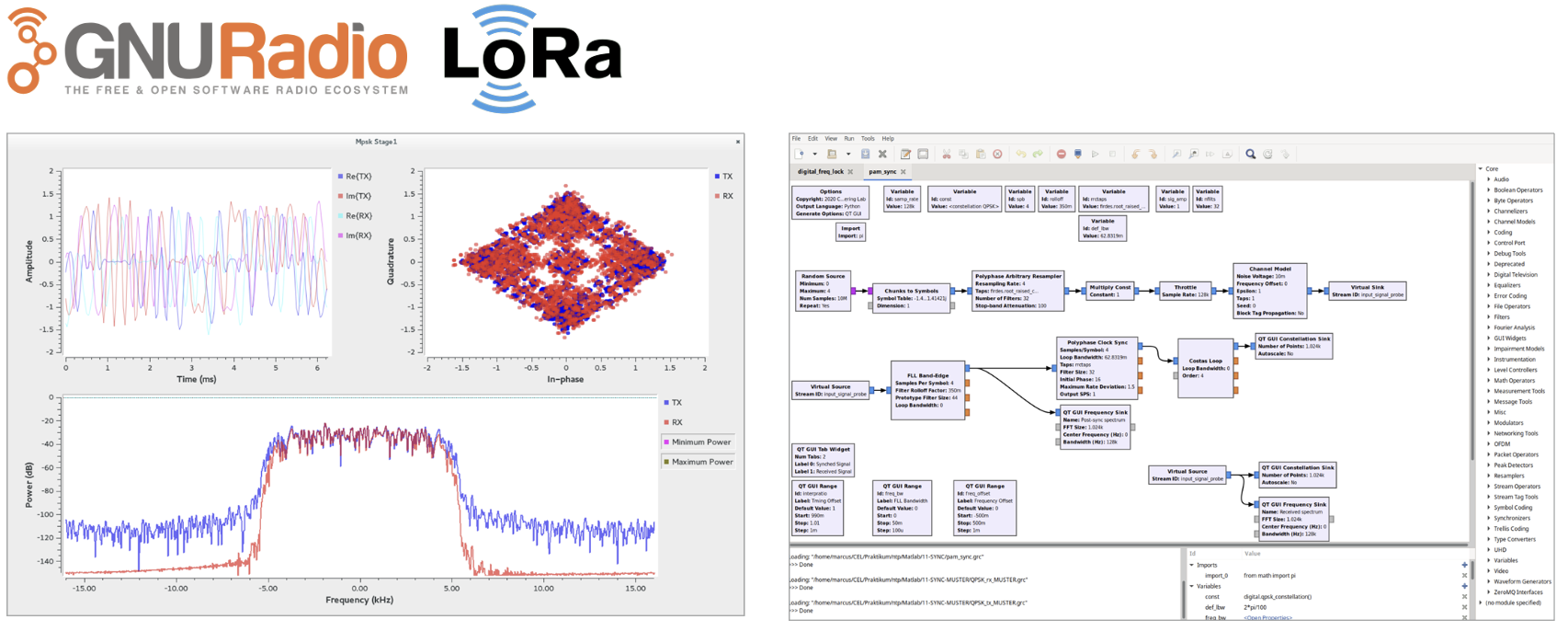Close the pam_sync tab
The image size is (1568, 631).
click(903, 172)
